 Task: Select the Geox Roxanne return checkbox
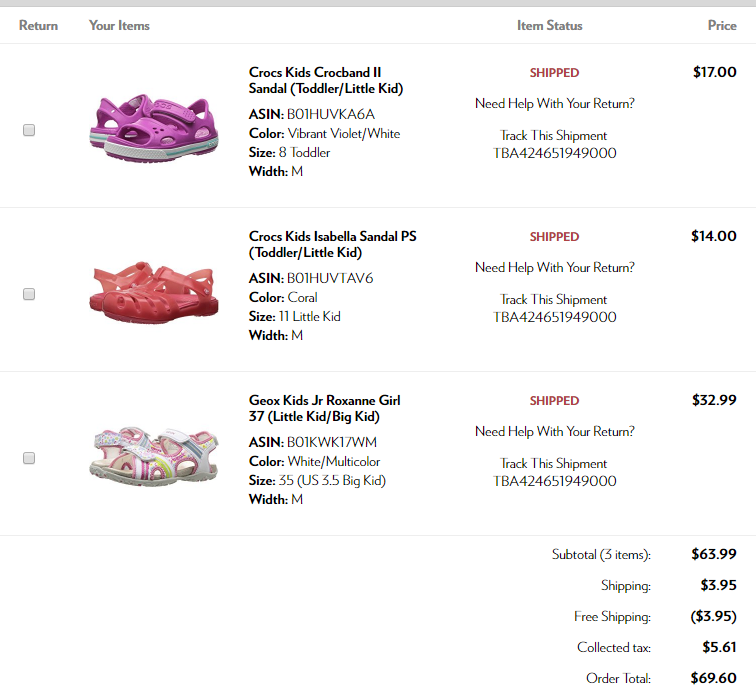(x=29, y=458)
